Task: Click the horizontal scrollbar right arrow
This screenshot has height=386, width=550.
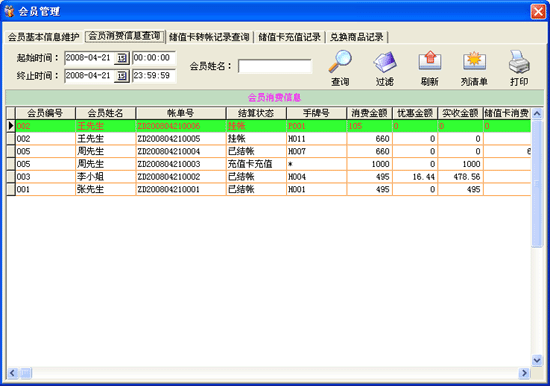Action: (x=524, y=373)
